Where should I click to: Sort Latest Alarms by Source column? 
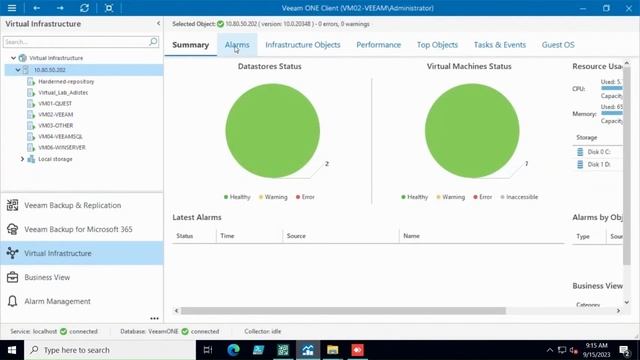(296, 236)
